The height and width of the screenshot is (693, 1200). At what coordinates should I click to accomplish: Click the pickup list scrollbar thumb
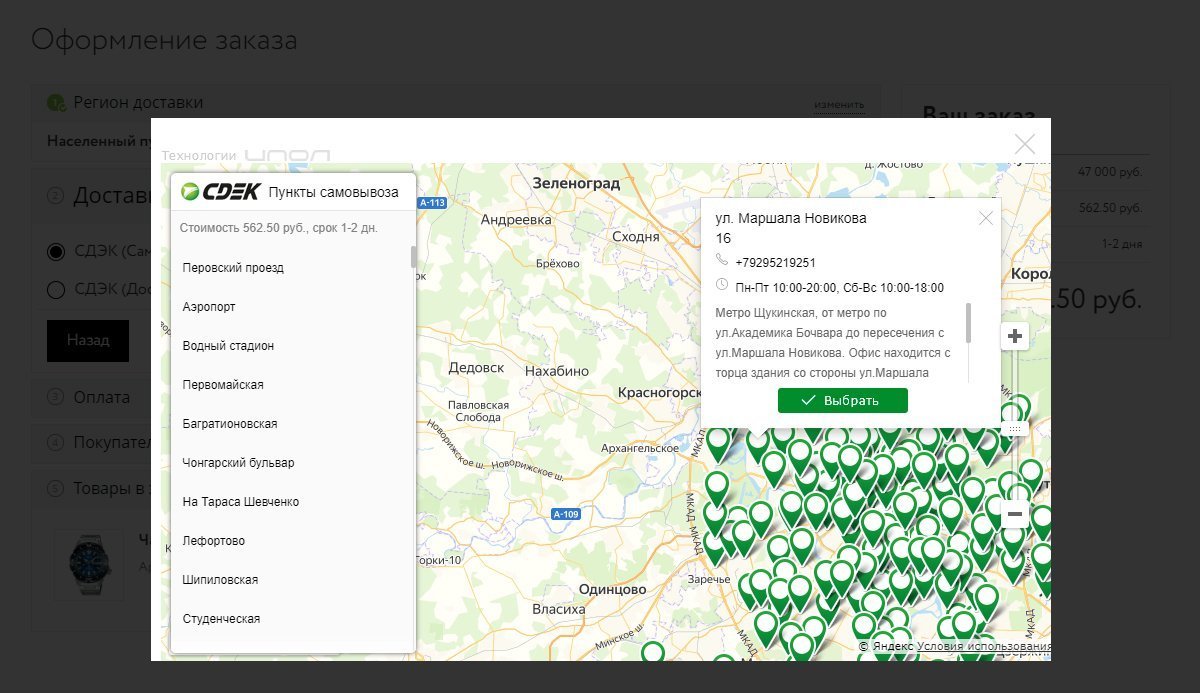pyautogui.click(x=413, y=257)
